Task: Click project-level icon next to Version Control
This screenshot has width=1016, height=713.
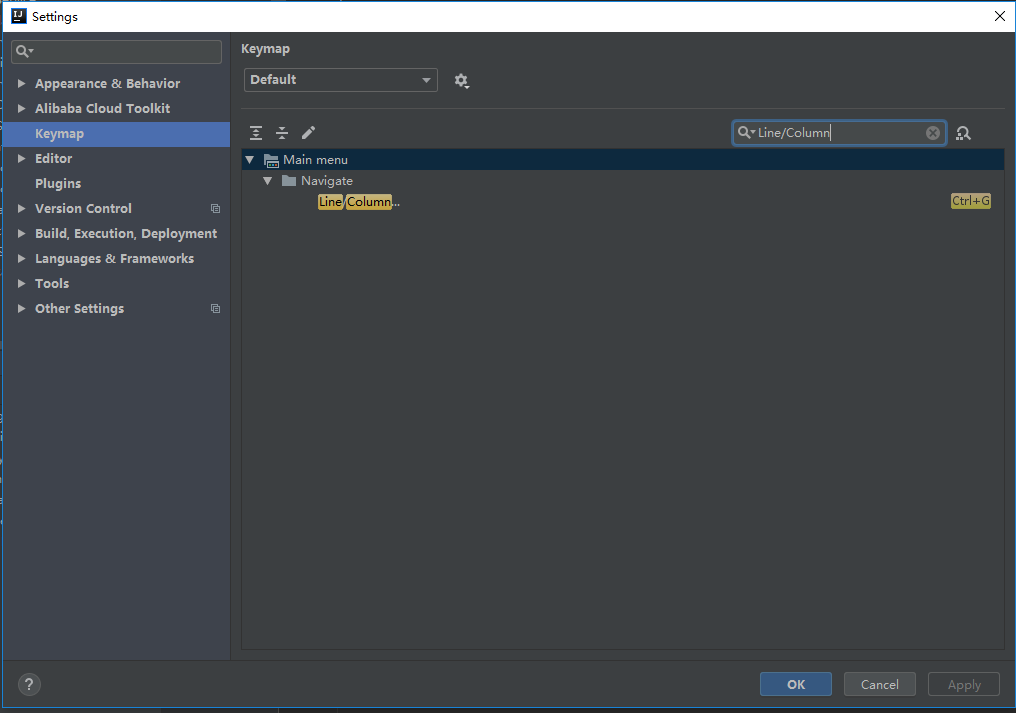Action: tap(215, 209)
